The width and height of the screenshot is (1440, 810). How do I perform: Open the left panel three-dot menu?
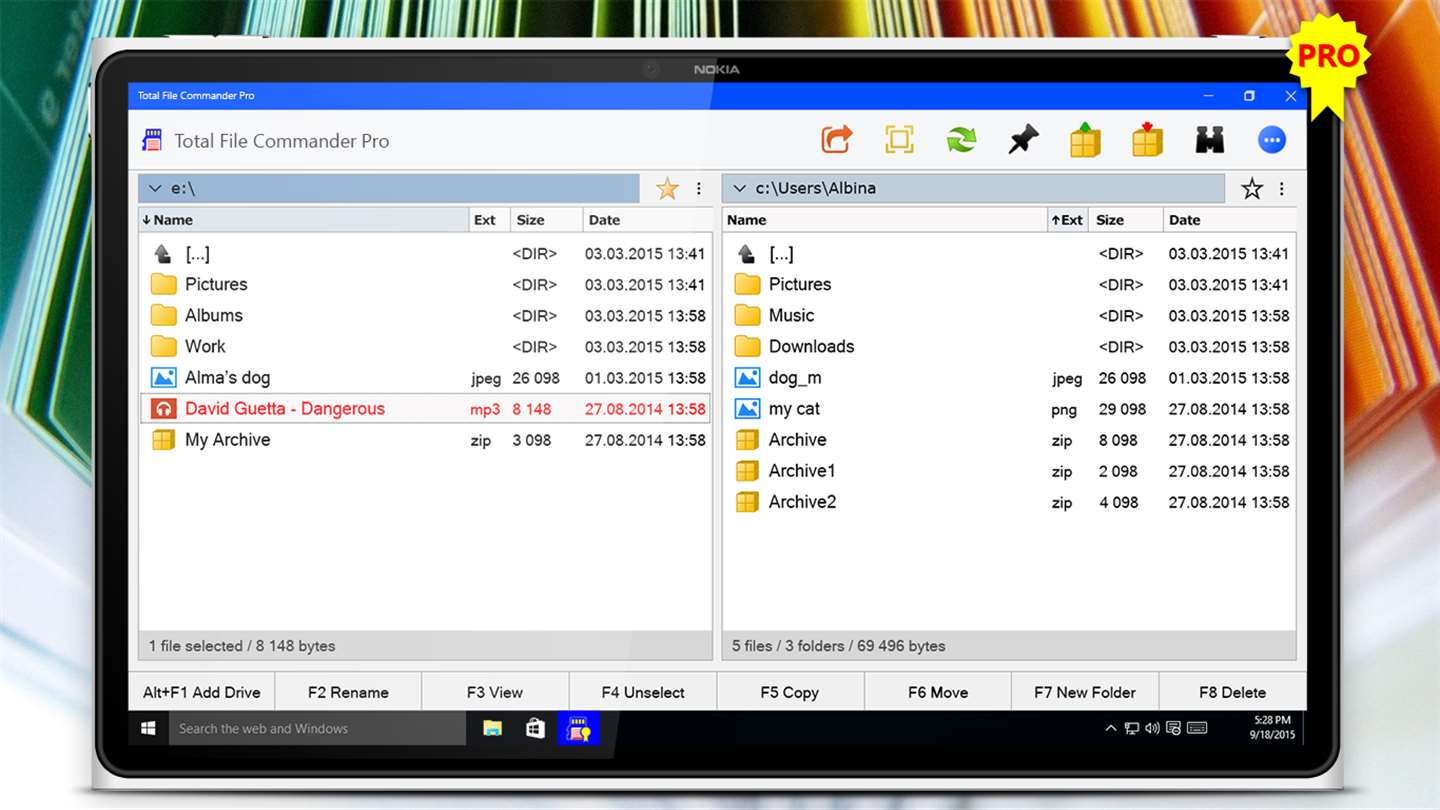point(699,188)
